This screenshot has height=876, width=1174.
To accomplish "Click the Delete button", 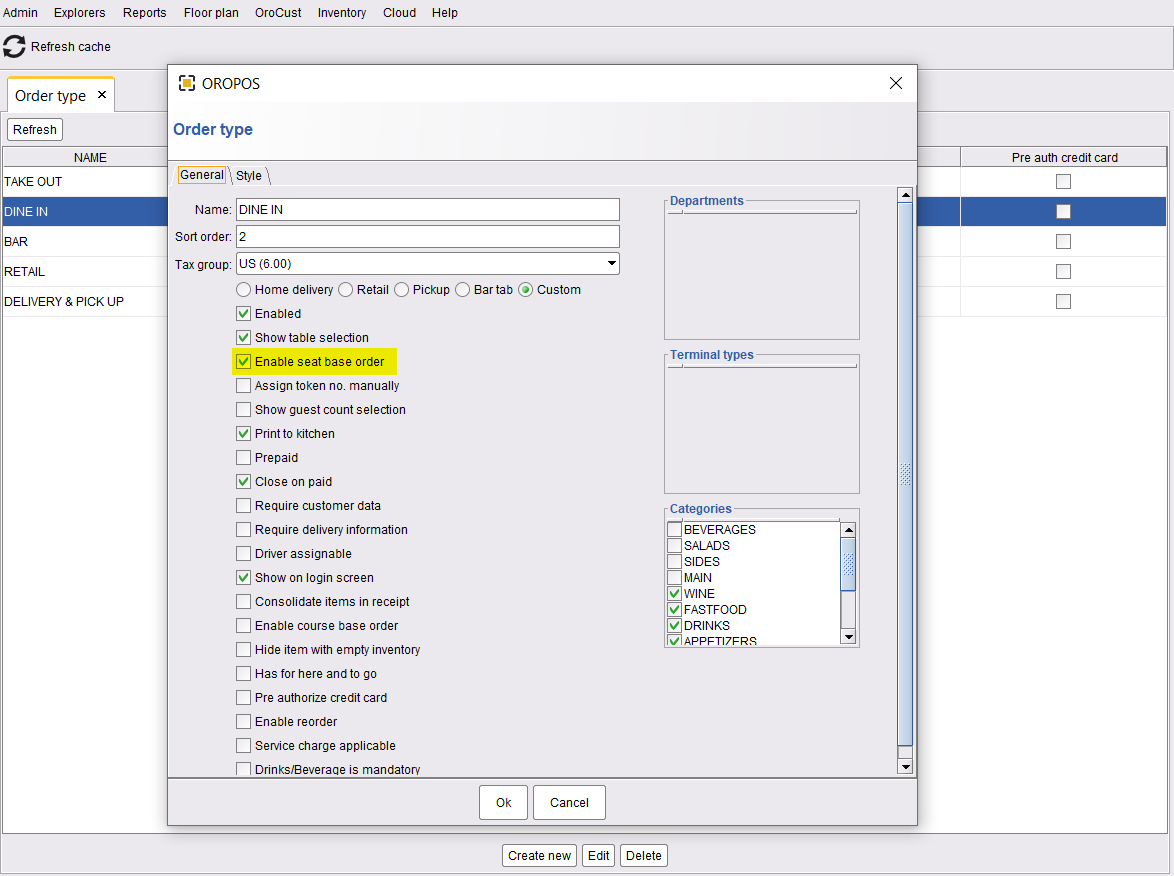I will [x=644, y=856].
